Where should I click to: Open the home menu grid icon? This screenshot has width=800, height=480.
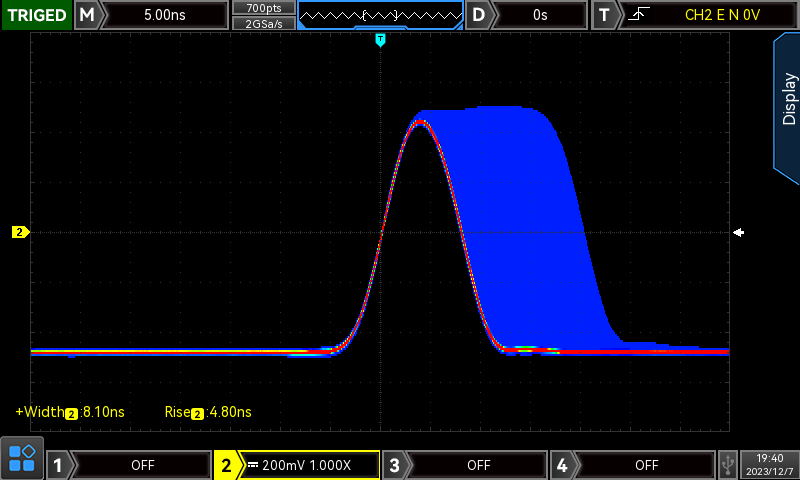click(x=21, y=458)
